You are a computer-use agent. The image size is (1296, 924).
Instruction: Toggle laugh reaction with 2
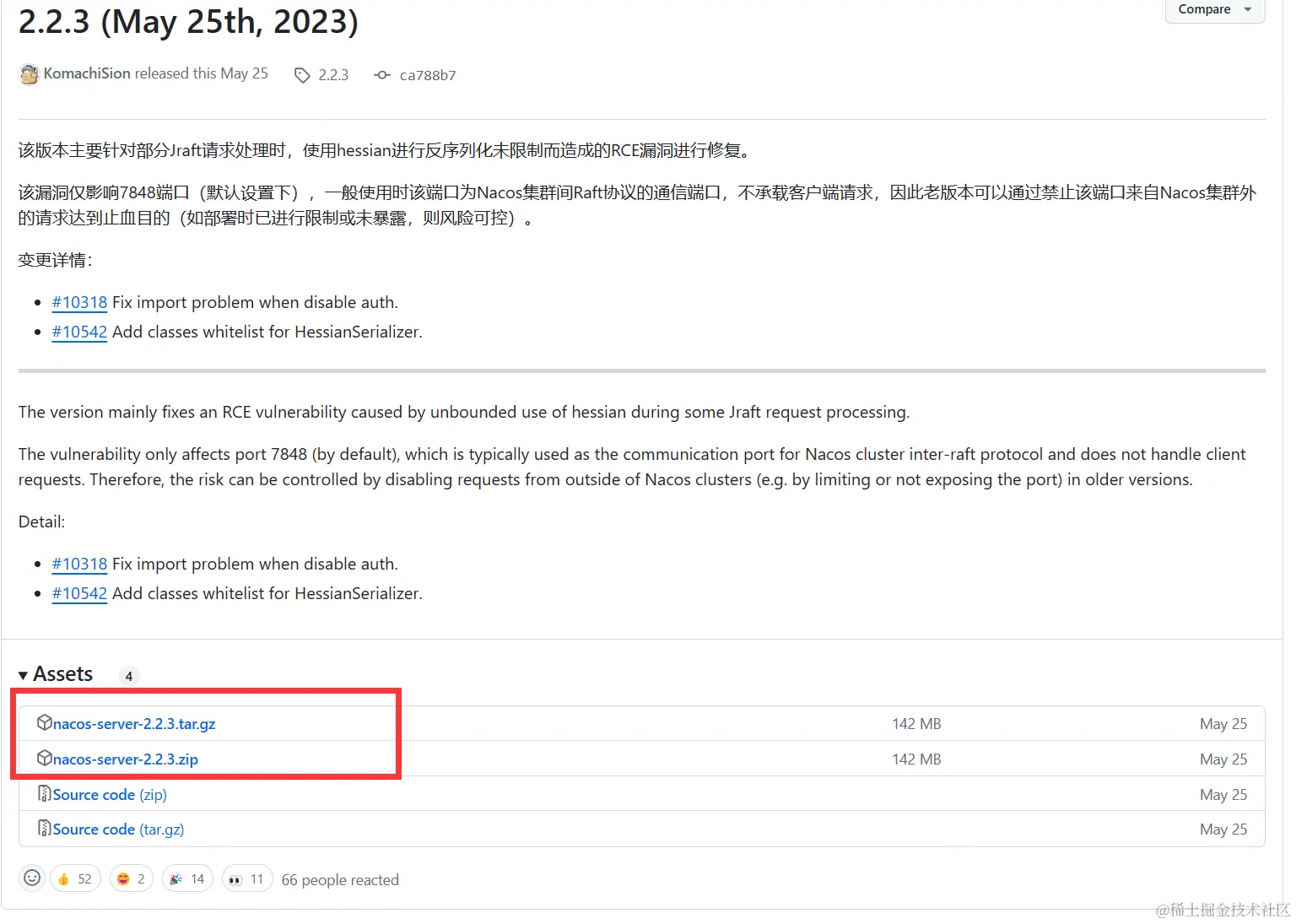132,878
